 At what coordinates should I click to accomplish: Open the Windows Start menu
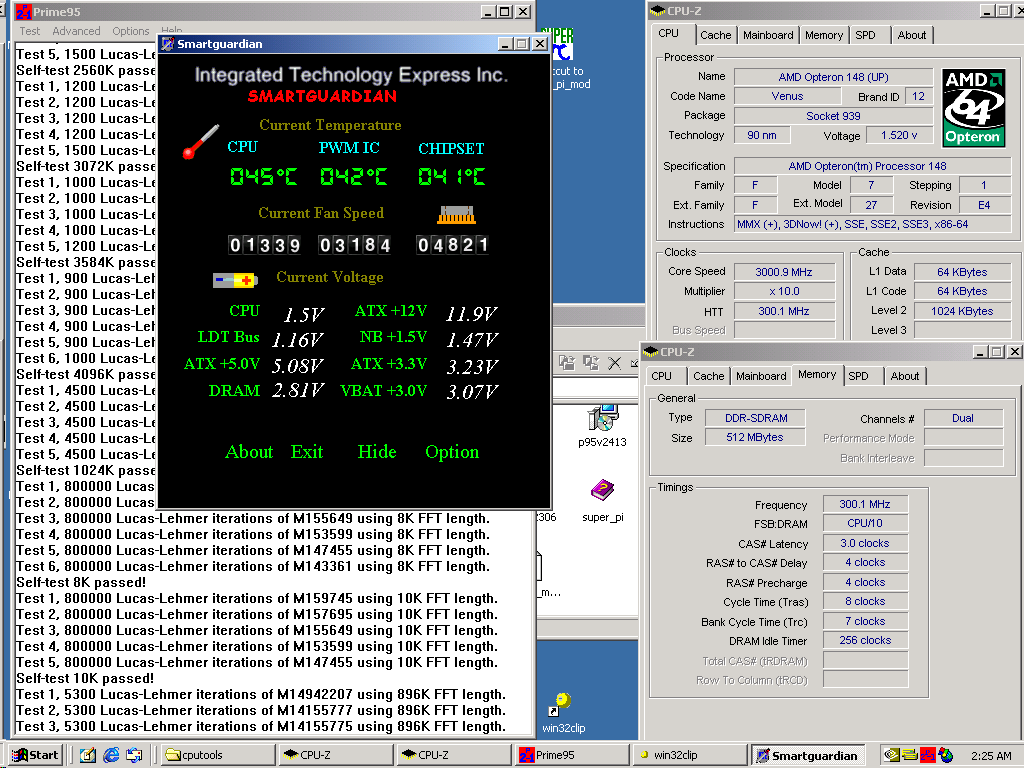[36, 755]
